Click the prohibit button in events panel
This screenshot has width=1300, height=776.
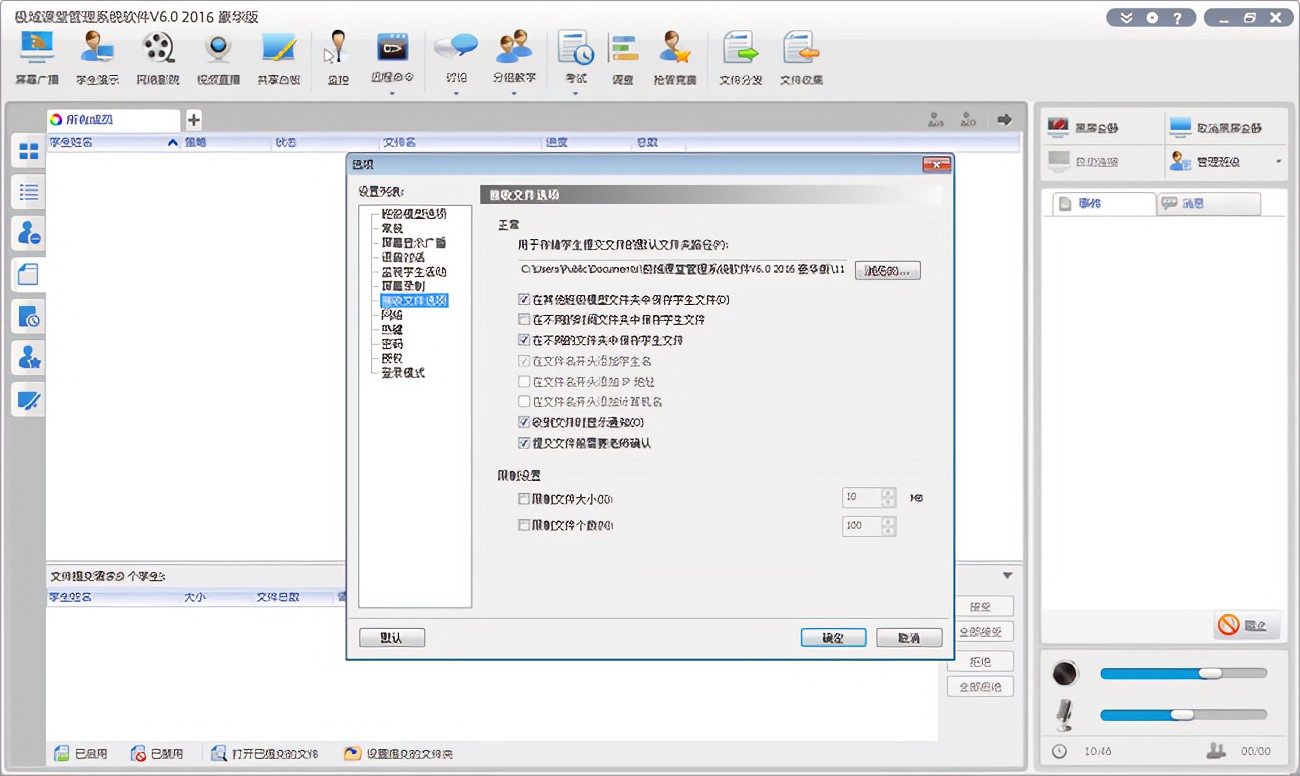[1247, 625]
